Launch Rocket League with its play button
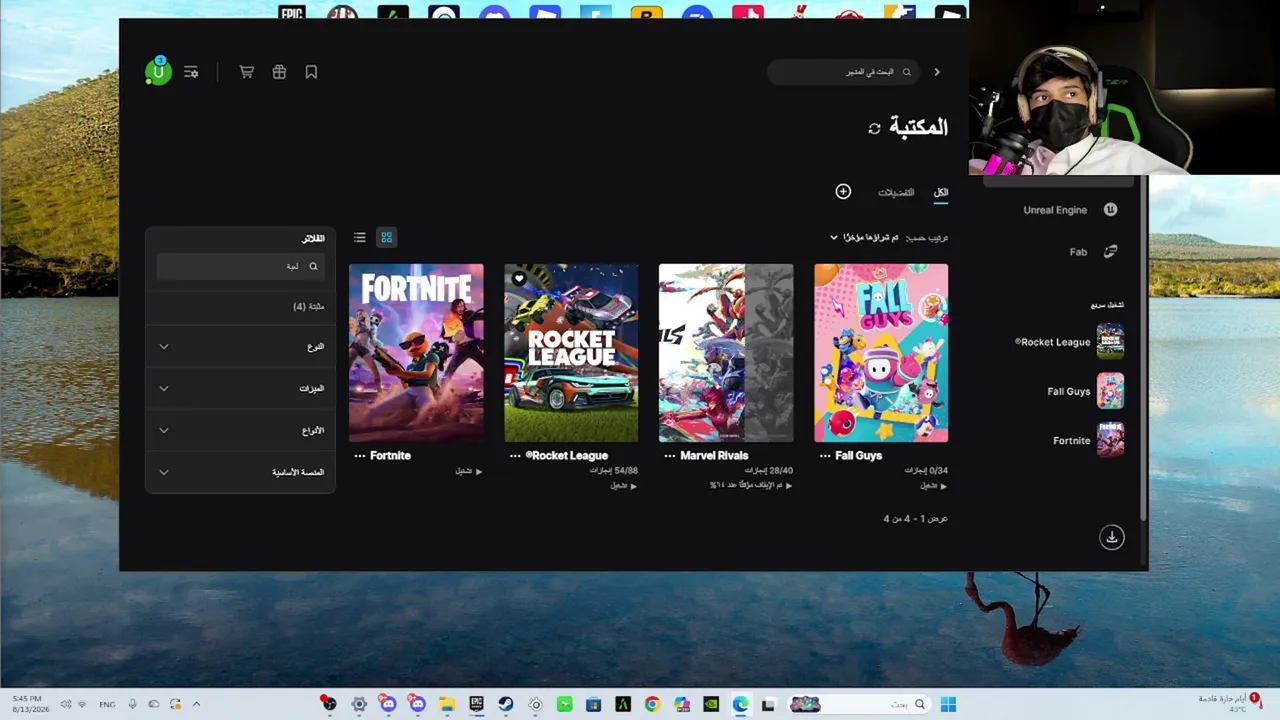This screenshot has height=720, width=1280. 624,485
